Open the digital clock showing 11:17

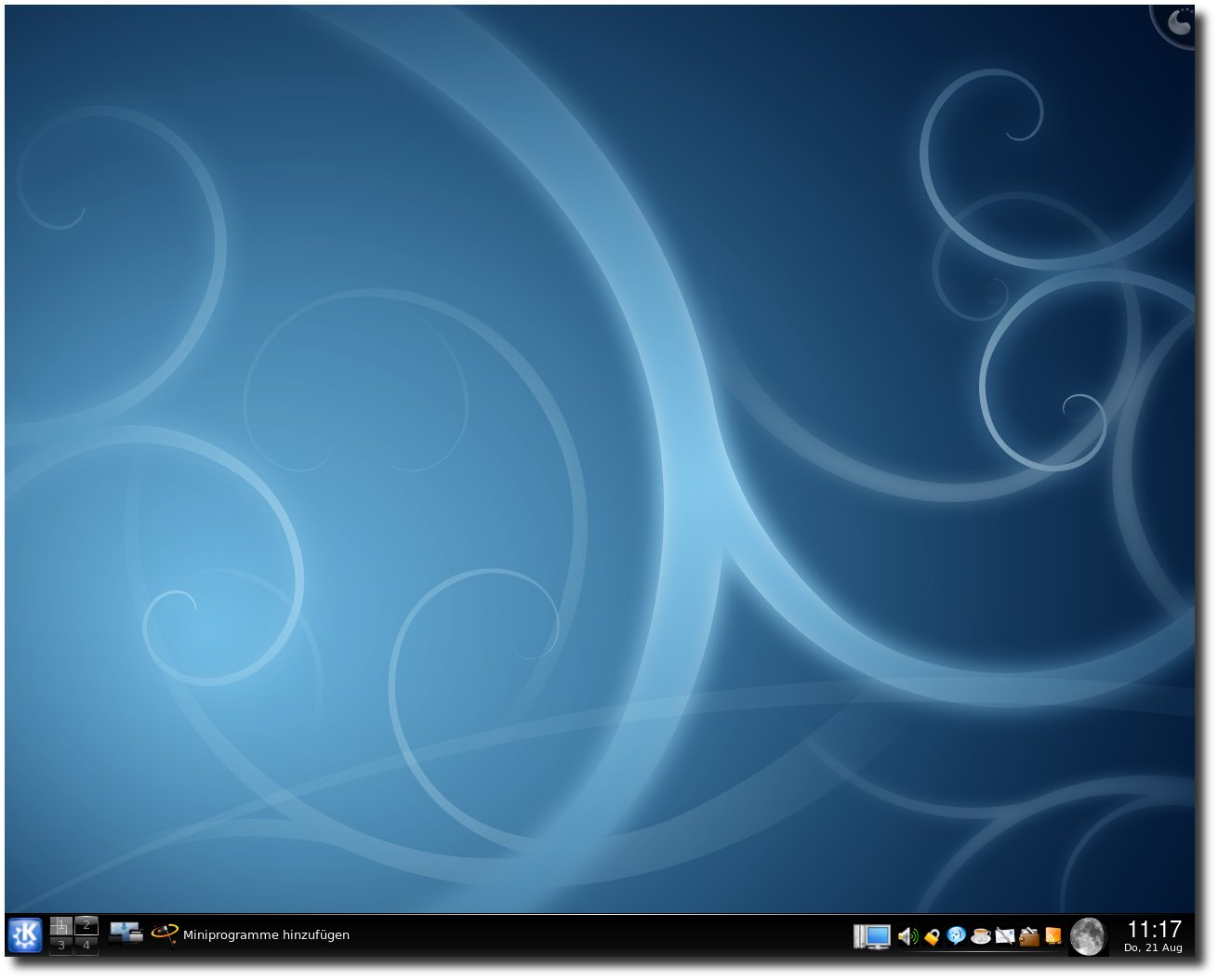click(x=1153, y=935)
